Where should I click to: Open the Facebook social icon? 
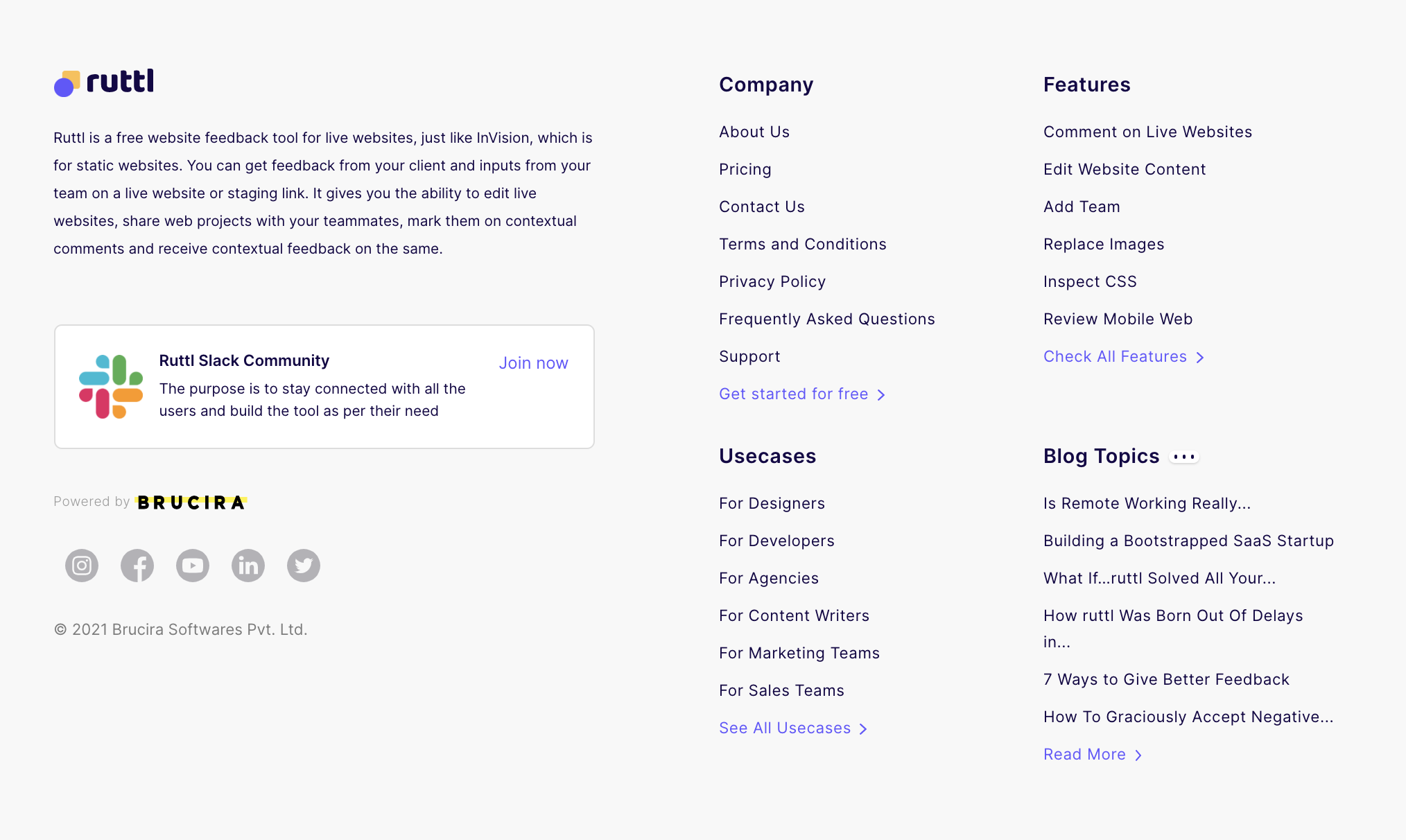coord(137,566)
